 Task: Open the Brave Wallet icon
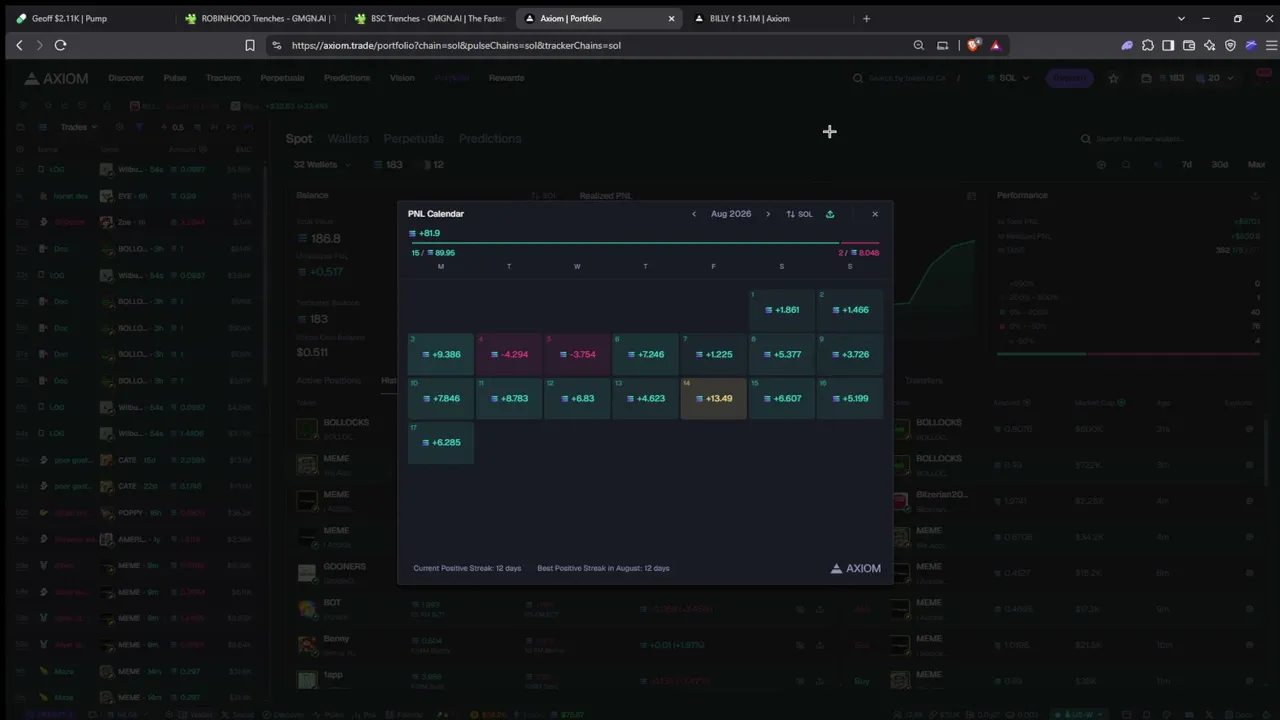(x=1189, y=45)
